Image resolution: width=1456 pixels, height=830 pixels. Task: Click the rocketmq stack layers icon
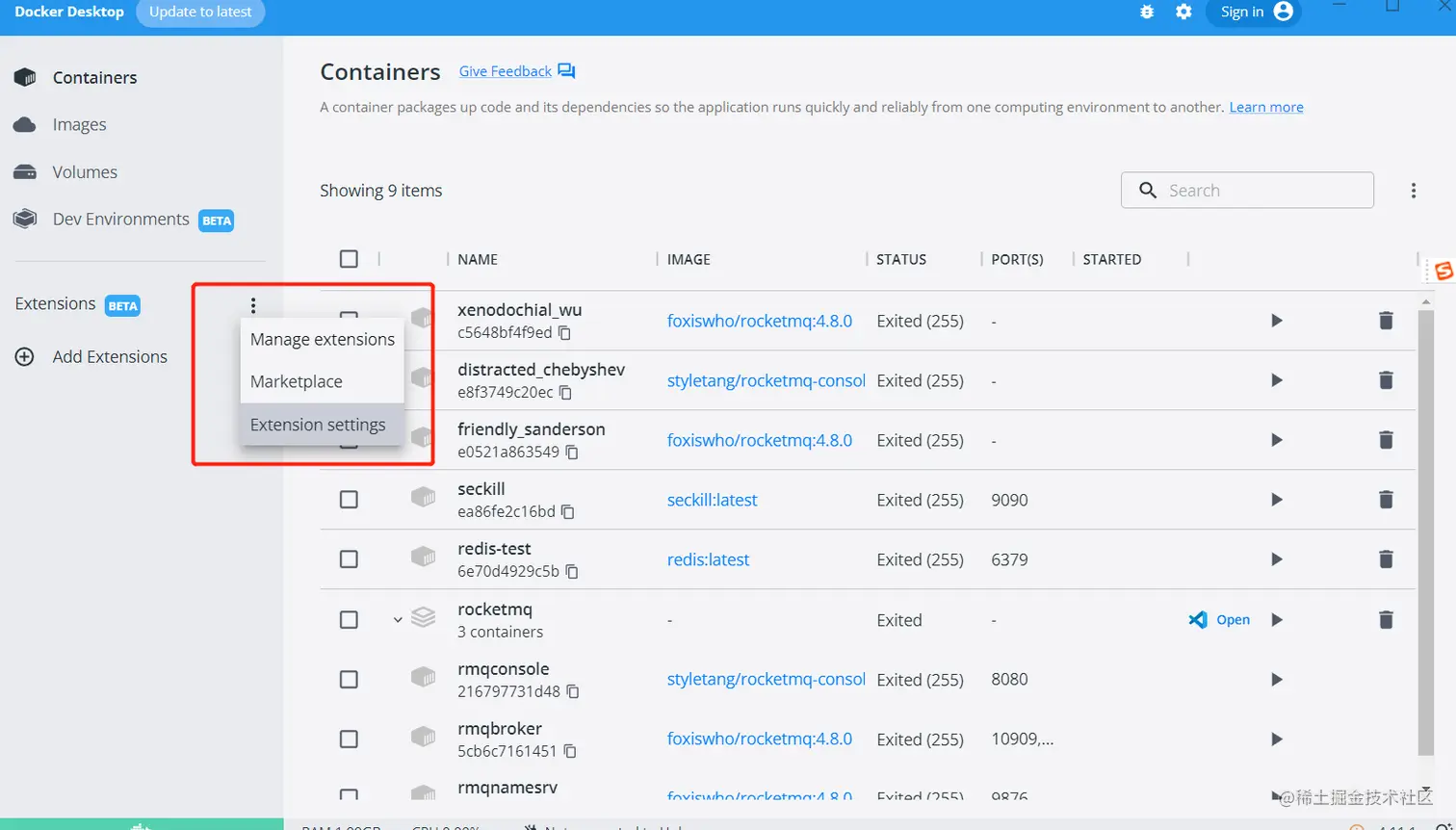[x=423, y=616]
